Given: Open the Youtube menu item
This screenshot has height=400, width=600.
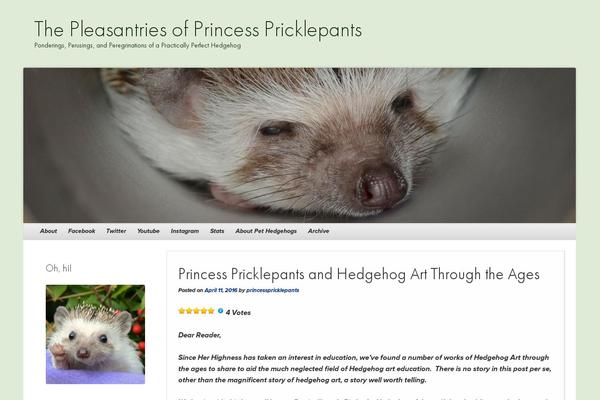Looking at the screenshot, I should 148,231.
